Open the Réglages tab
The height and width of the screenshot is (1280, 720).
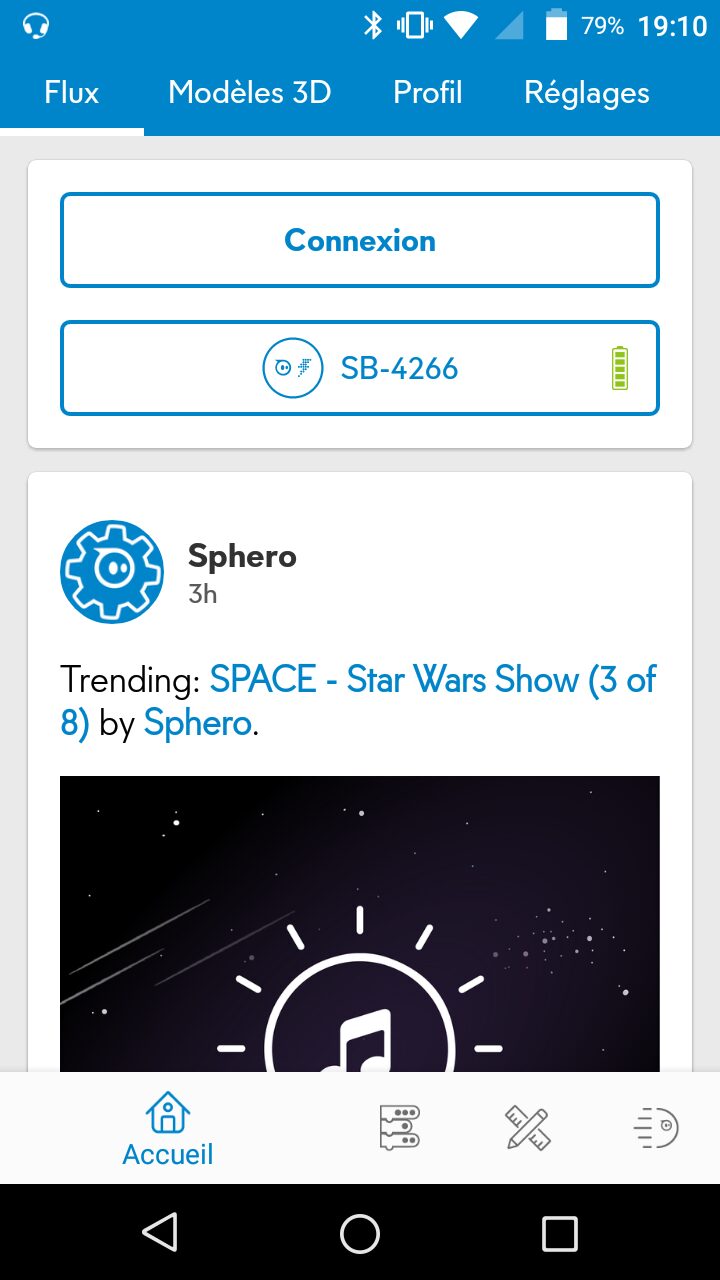point(587,93)
